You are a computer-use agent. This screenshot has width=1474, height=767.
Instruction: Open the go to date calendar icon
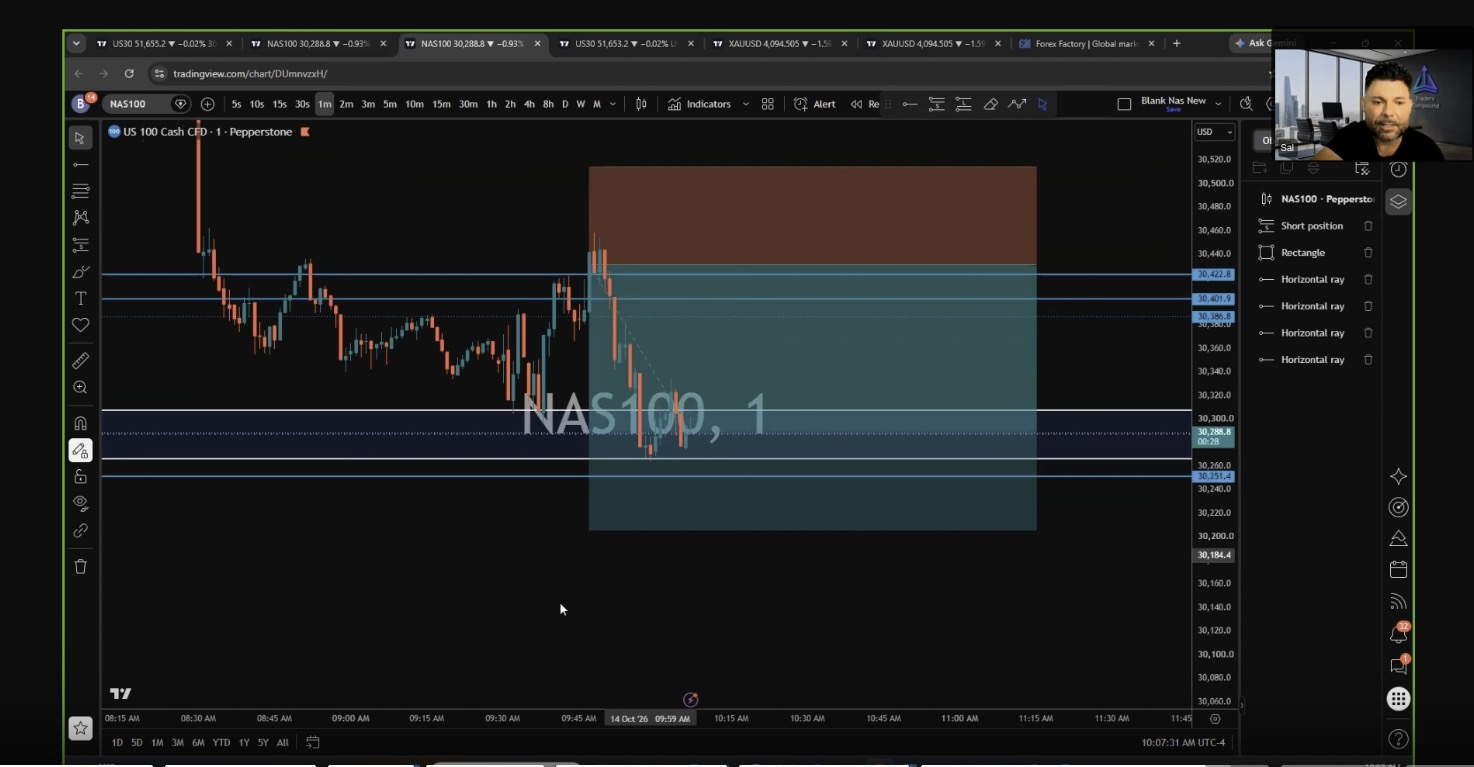coord(312,742)
